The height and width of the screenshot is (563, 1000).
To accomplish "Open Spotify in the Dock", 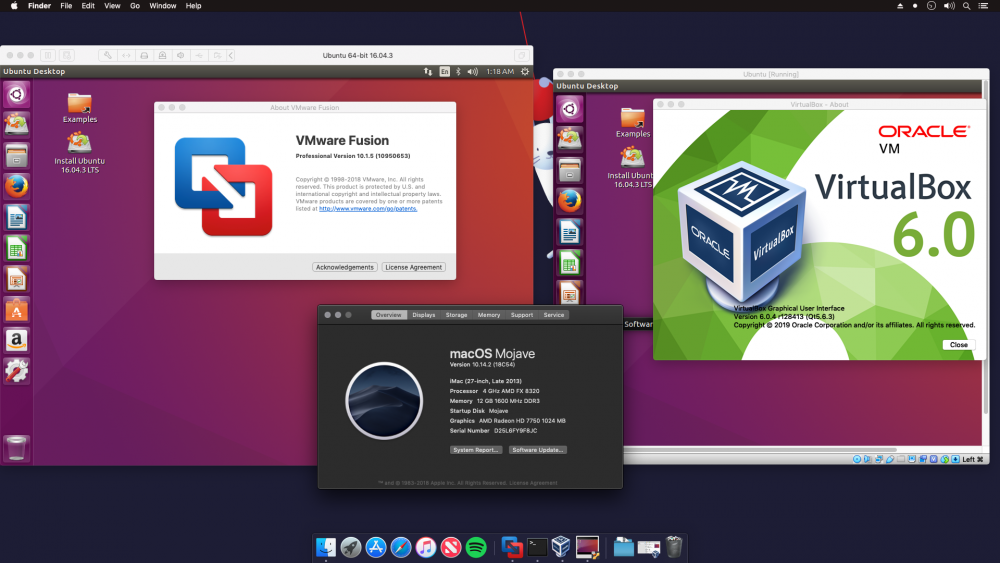I will point(476,547).
